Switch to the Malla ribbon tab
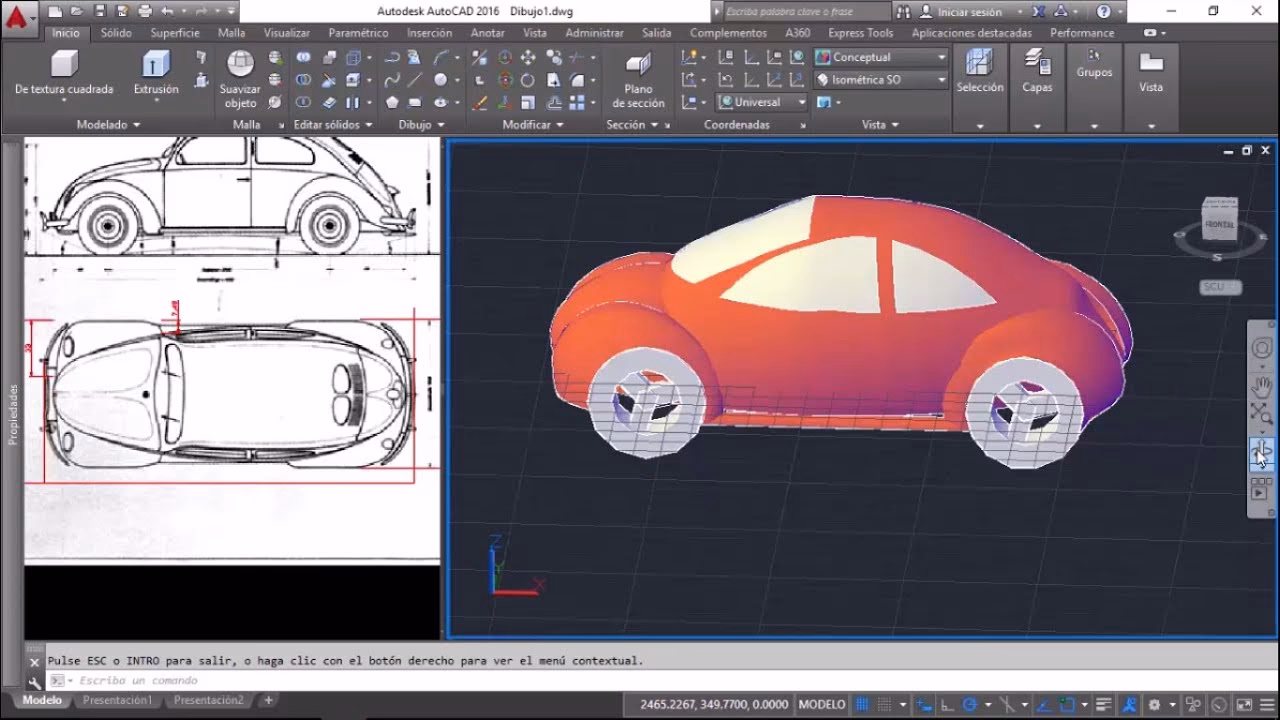This screenshot has height=720, width=1280. 232,32
